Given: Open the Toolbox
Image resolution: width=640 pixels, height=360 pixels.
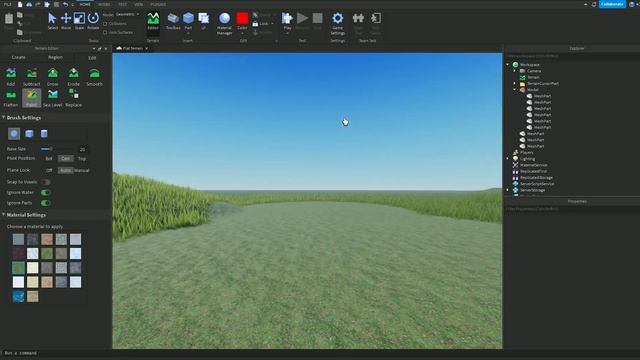Looking at the screenshot, I should coord(173,21).
